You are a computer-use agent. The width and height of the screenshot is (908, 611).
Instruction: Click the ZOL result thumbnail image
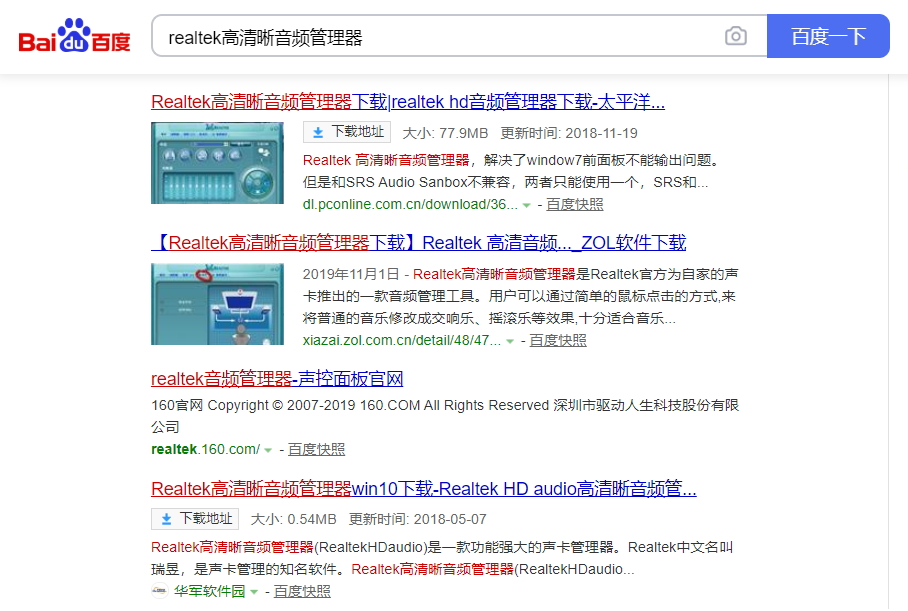(x=217, y=304)
